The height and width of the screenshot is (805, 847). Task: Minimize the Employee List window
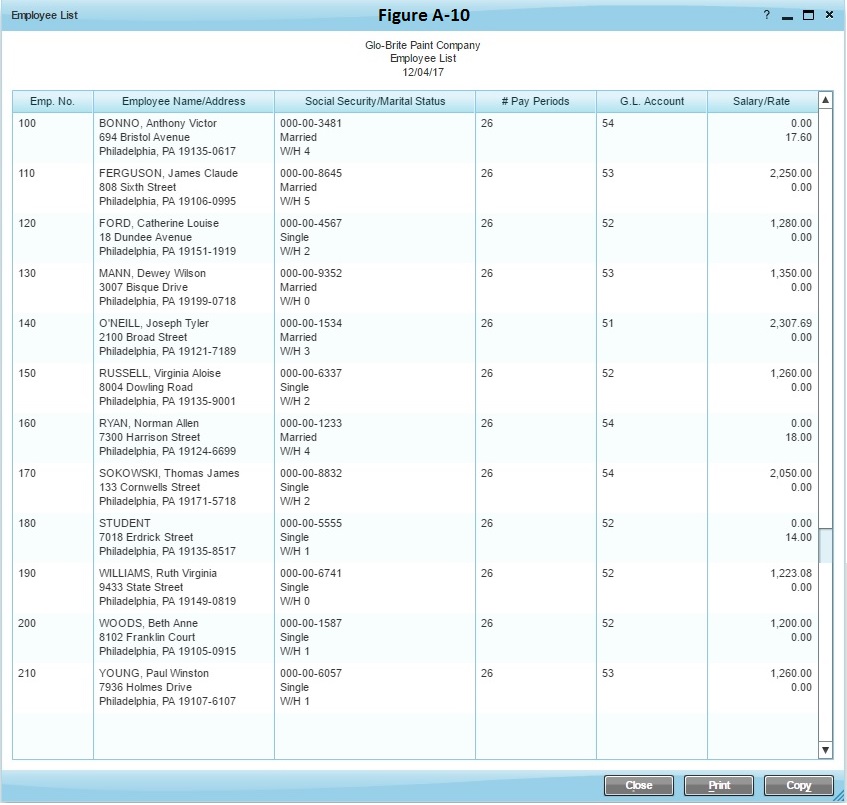point(788,16)
